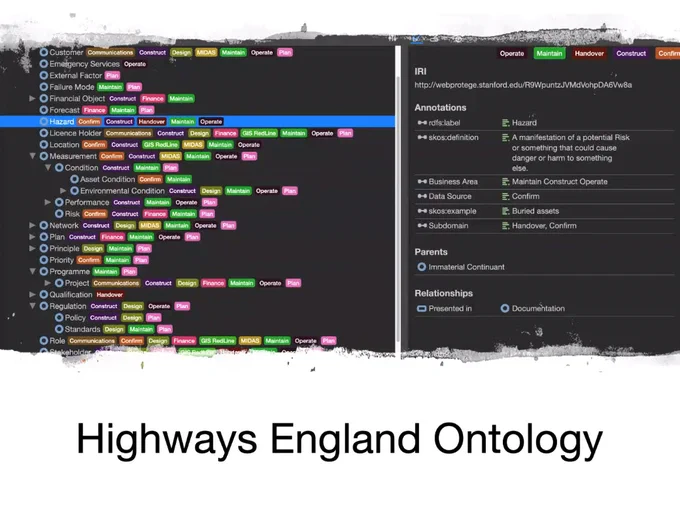Click the GIS RedLine tag on Licence Holder row
Viewport: 680px width, 507px height.
(259, 133)
